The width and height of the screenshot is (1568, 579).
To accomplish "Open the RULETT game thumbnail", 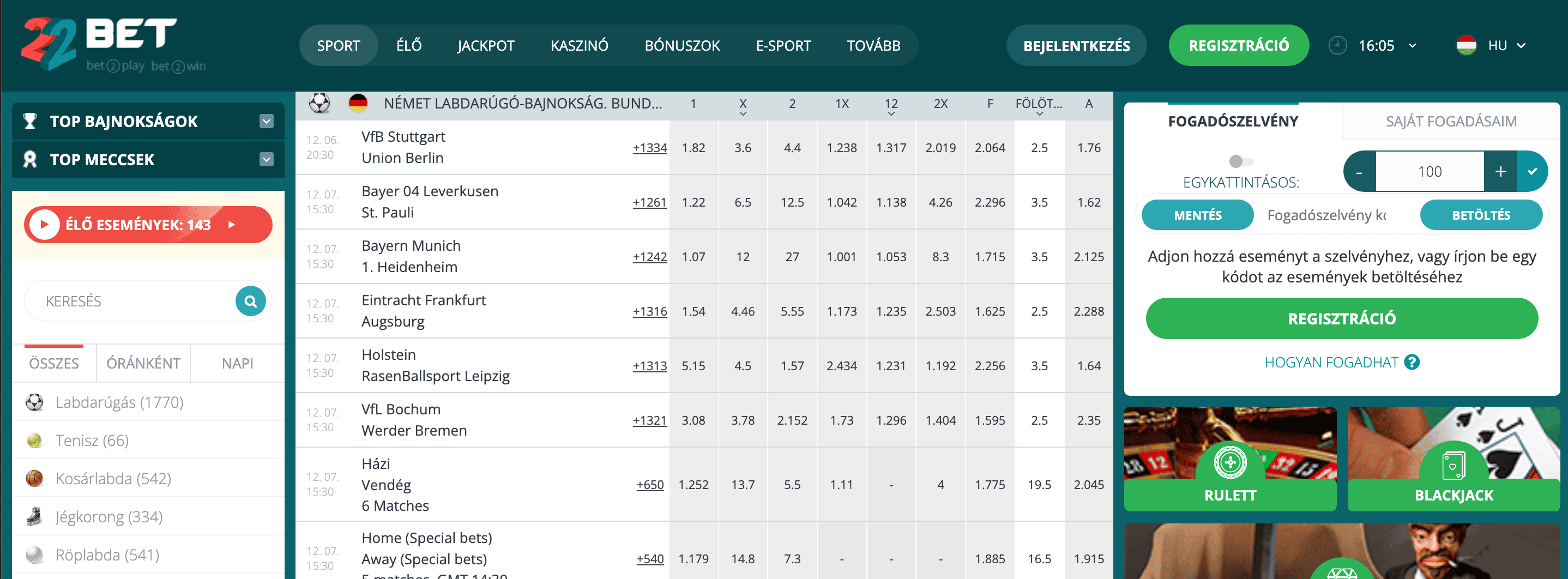I will 1230,459.
